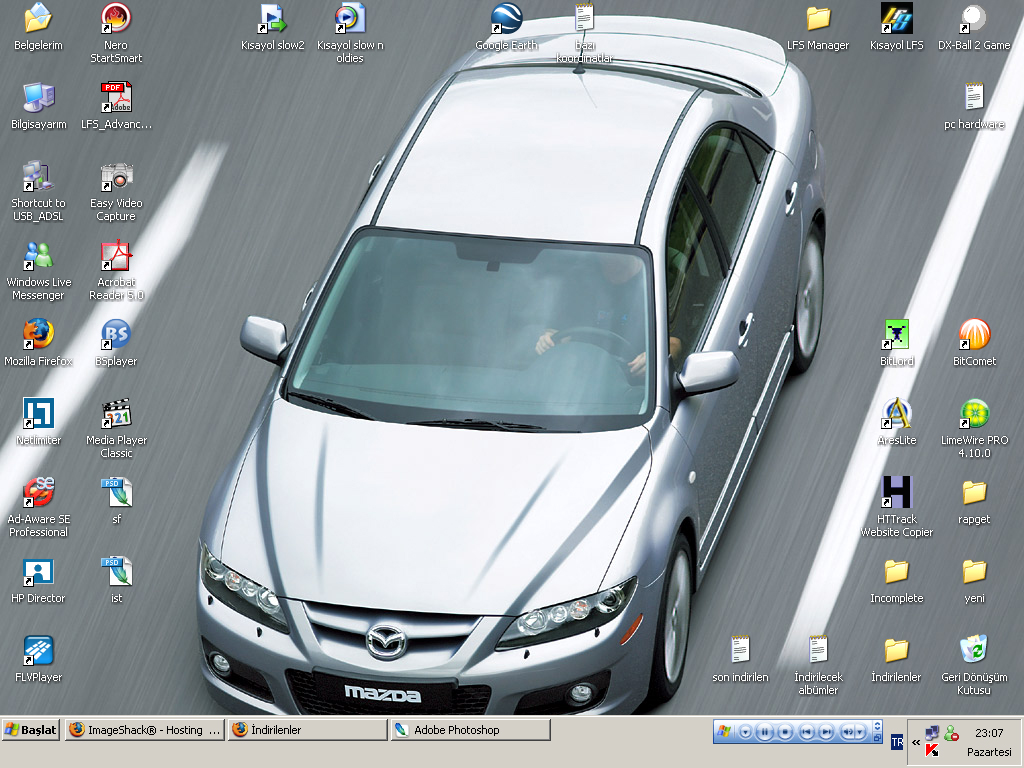Open Kaspersky antivirus tray icon
This screenshot has width=1024, height=768.
point(932,750)
